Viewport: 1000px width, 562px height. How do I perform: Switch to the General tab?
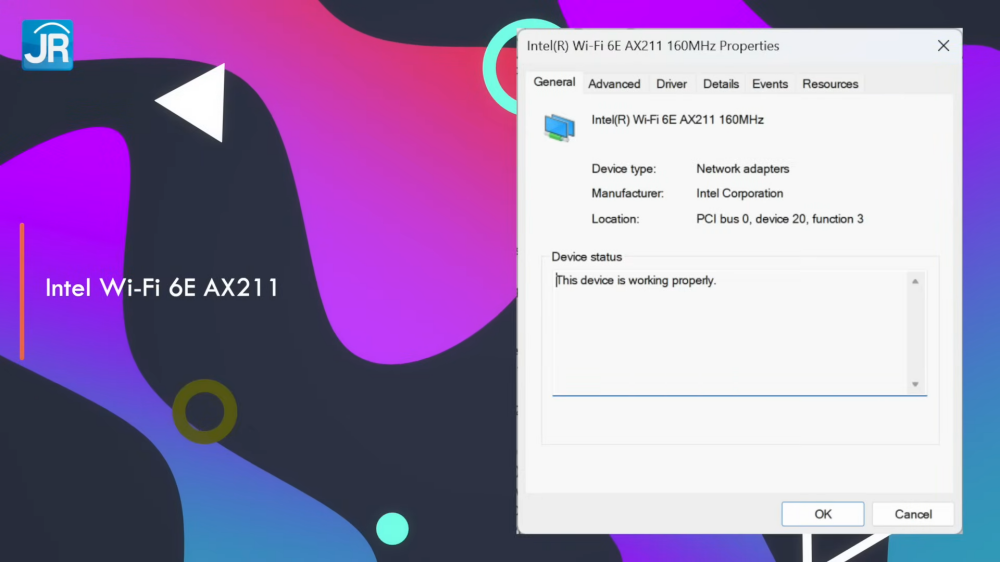pos(554,83)
